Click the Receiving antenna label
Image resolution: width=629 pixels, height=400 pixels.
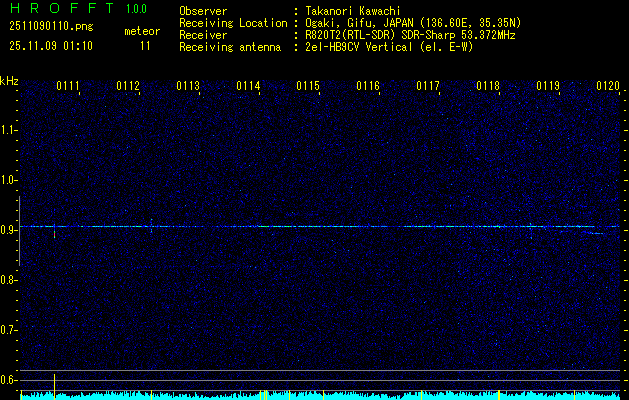230,47
